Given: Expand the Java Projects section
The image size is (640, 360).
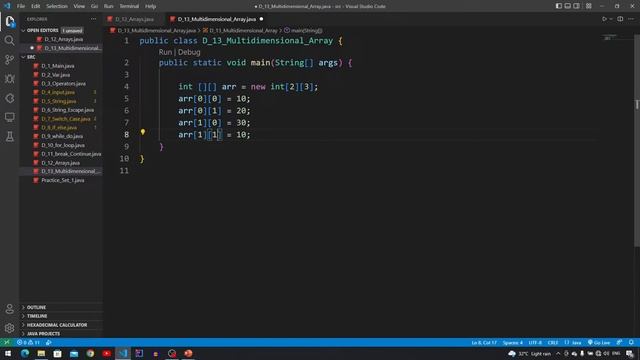Looking at the screenshot, I should [61, 334].
